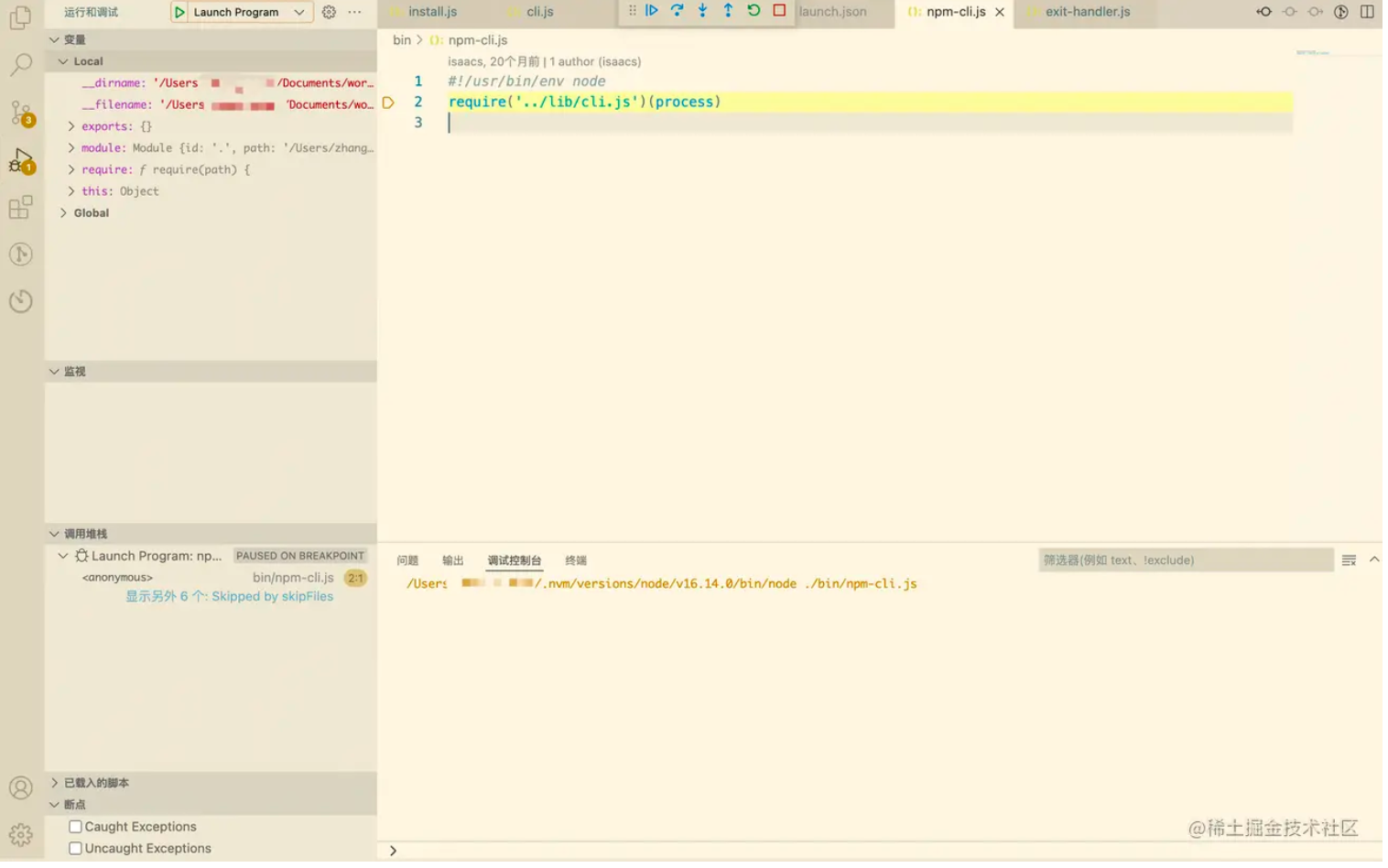Split the editor to the right
This screenshot has width=1388, height=868.
1366,12
